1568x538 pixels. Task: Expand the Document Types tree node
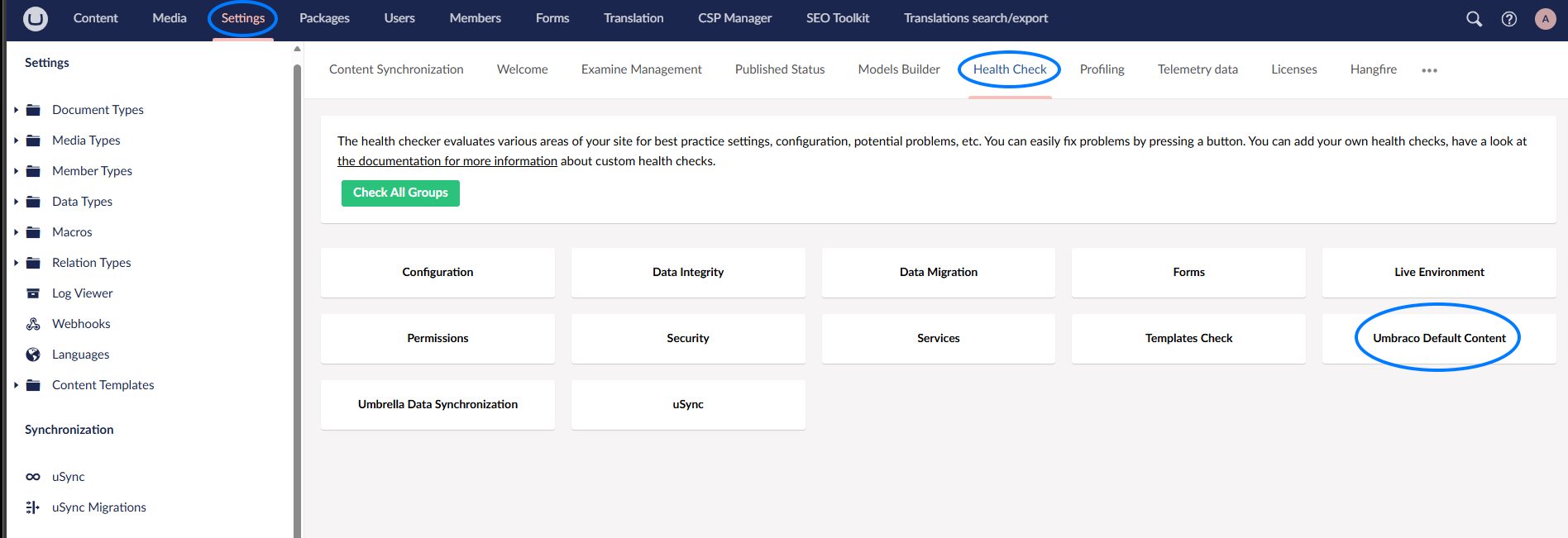pyautogui.click(x=16, y=110)
